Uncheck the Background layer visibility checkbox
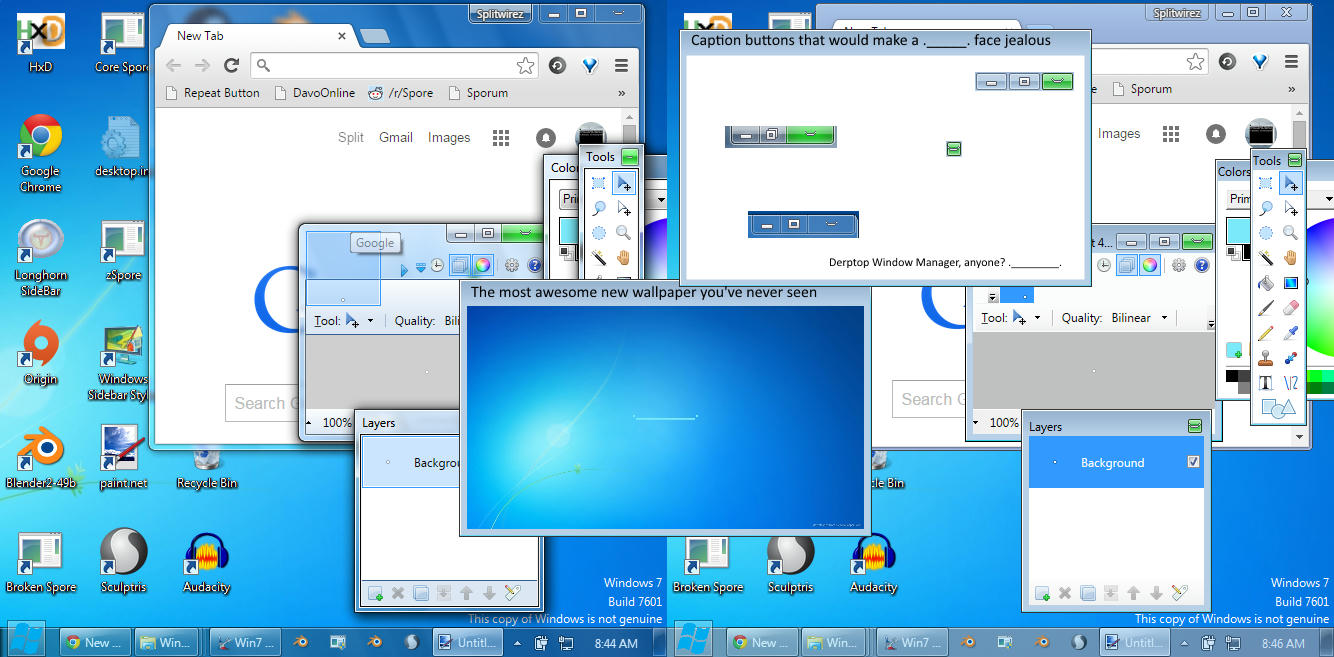This screenshot has height=657, width=1334. 1193,462
